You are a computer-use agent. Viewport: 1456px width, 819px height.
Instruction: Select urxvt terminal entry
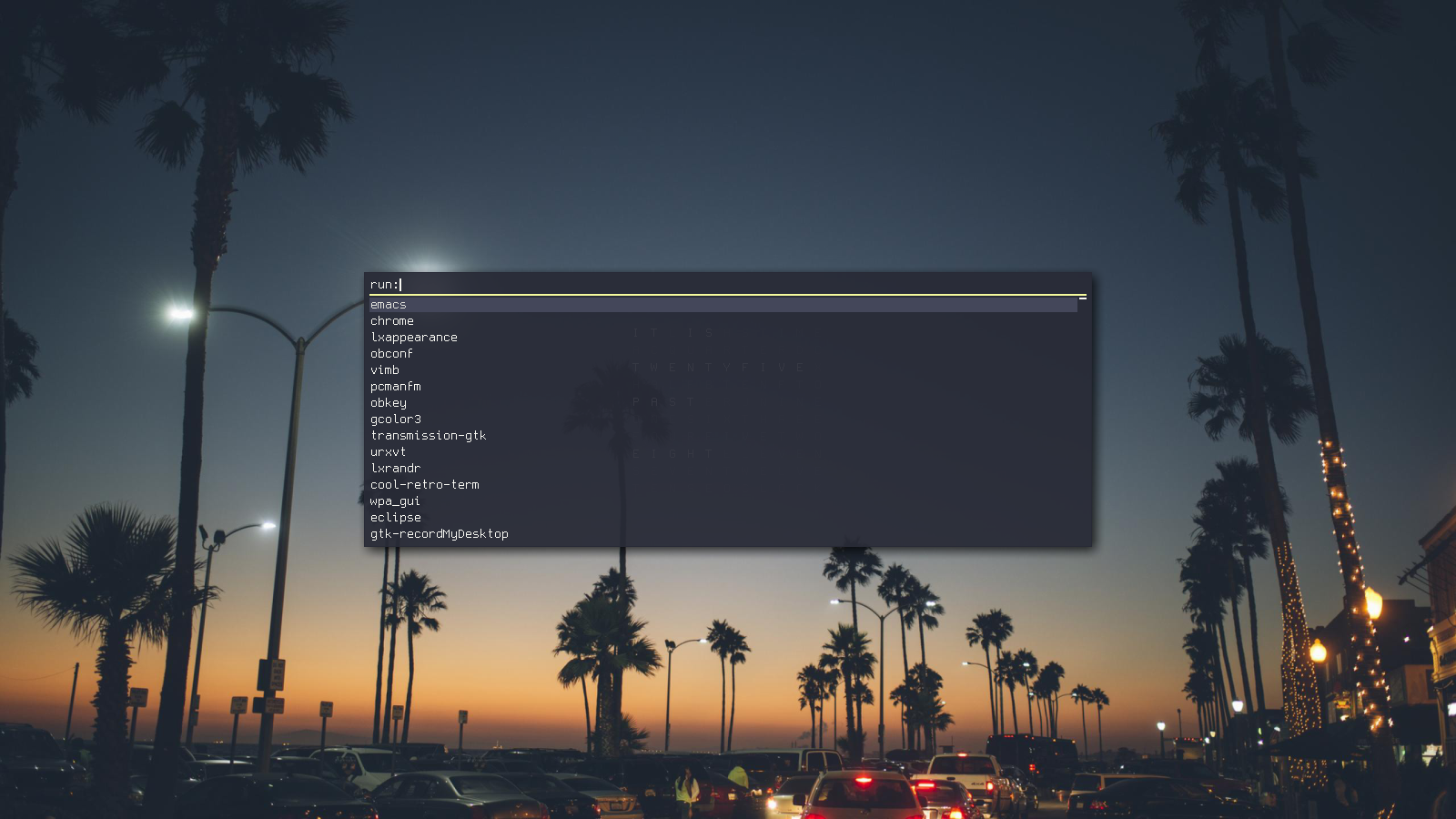coord(723,452)
